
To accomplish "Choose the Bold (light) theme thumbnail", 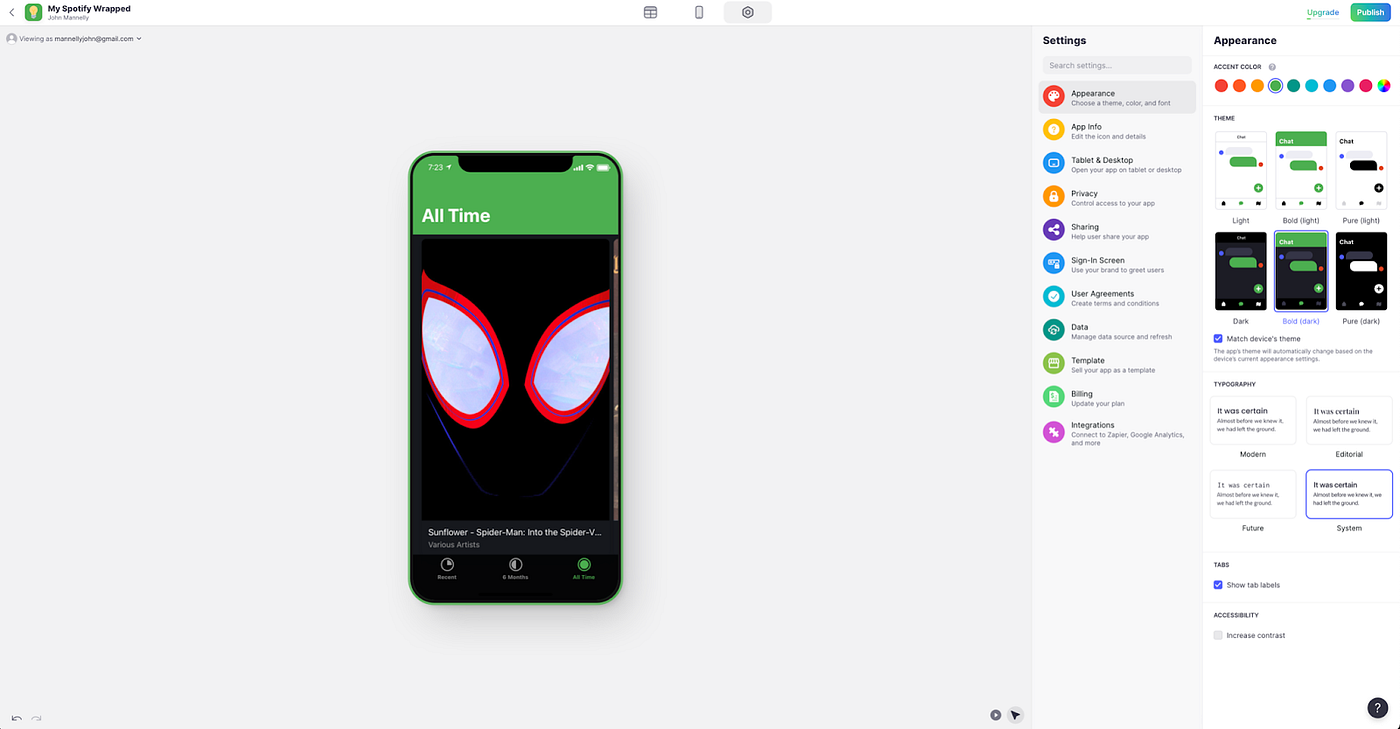I will pos(1301,170).
